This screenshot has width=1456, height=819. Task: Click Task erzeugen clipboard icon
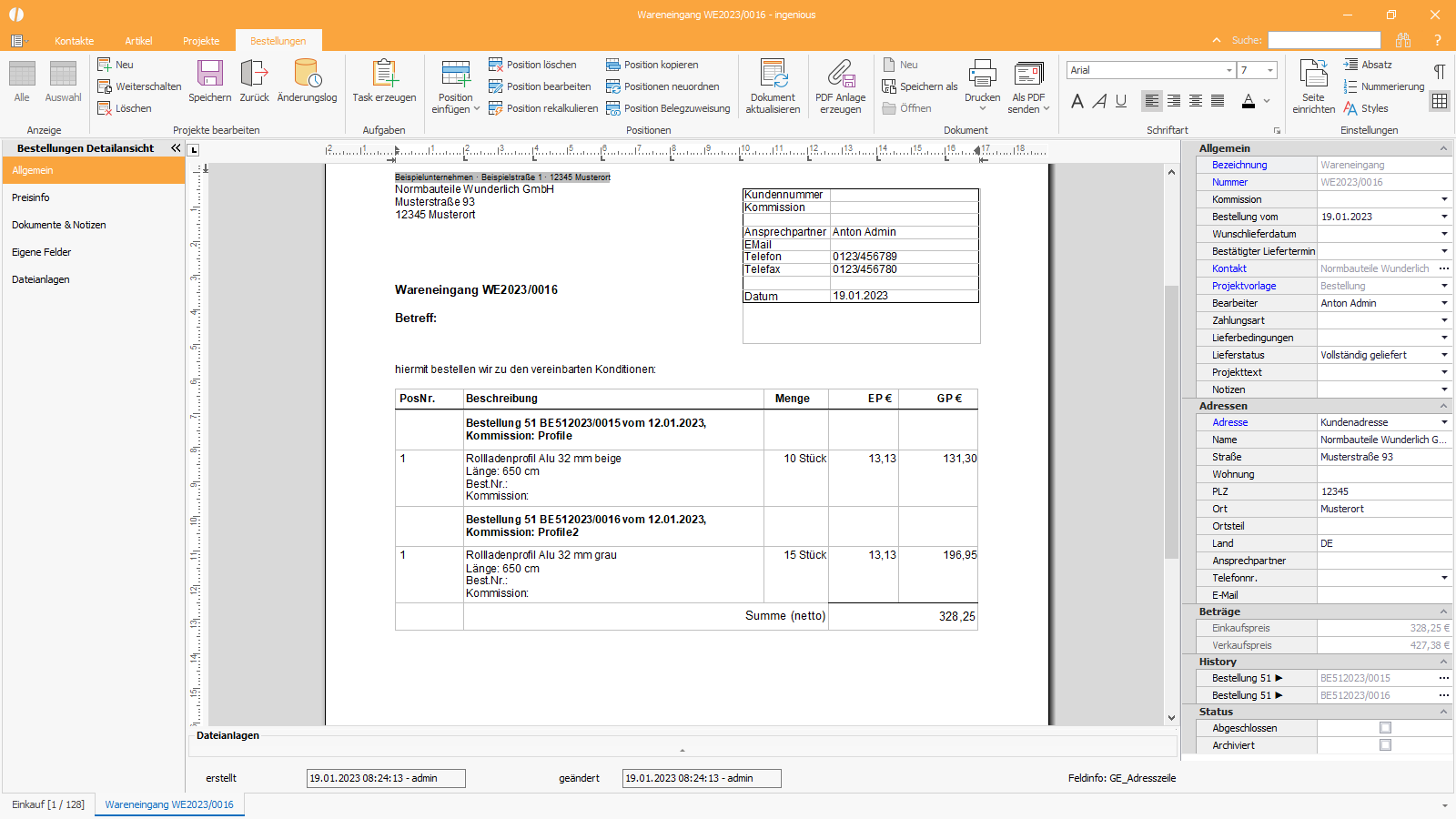(384, 73)
